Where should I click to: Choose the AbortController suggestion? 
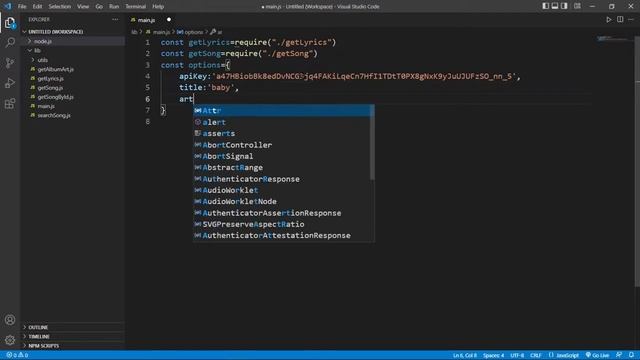click(x=282, y=145)
